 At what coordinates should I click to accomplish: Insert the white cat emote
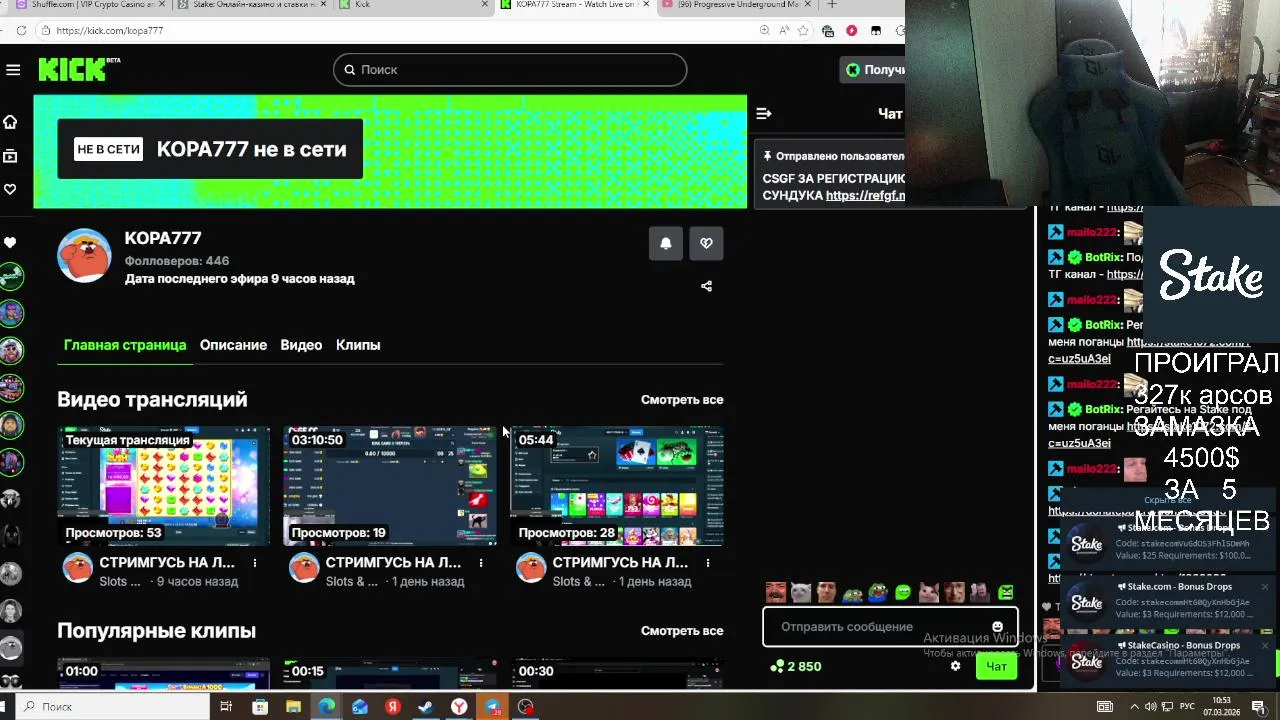[801, 592]
